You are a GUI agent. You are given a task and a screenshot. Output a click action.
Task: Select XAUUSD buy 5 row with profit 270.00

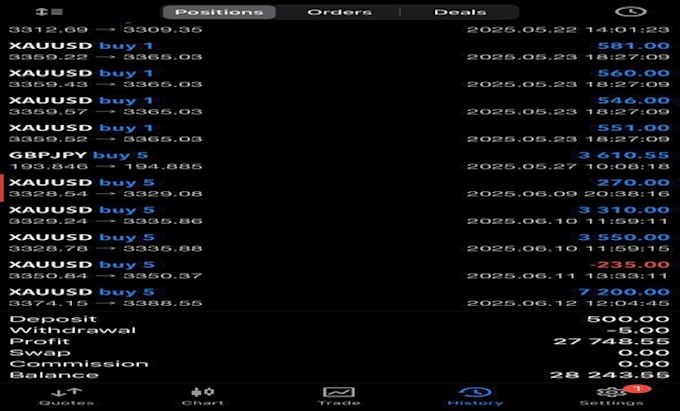pos(339,188)
